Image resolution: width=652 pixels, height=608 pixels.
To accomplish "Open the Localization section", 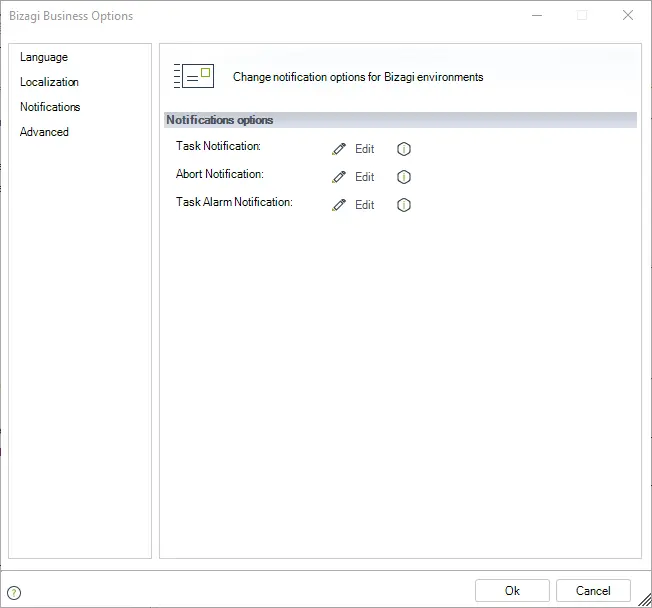I will pos(49,82).
